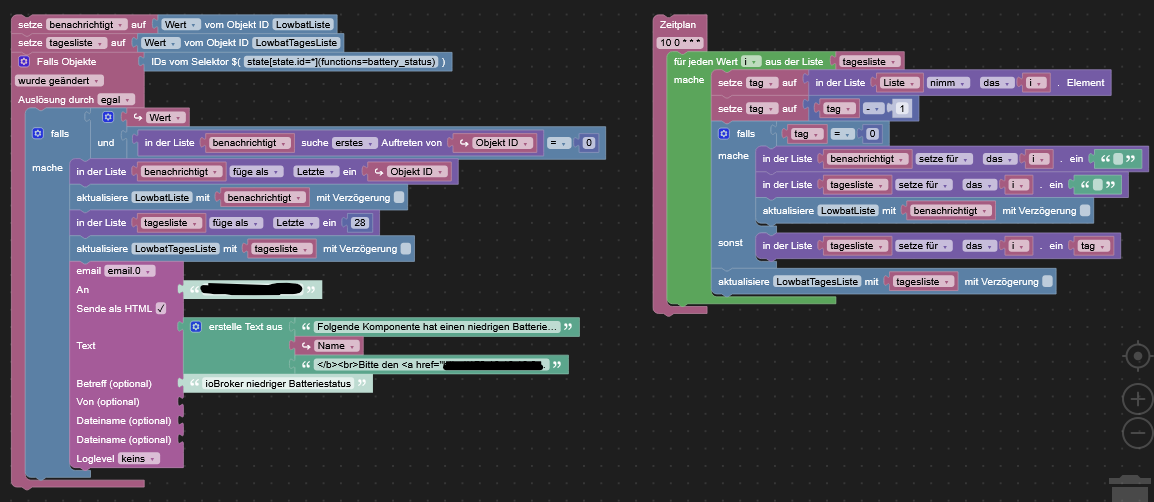1154x502 pixels.
Task: Open the nimm dropdown in the Liste block
Action: point(950,83)
